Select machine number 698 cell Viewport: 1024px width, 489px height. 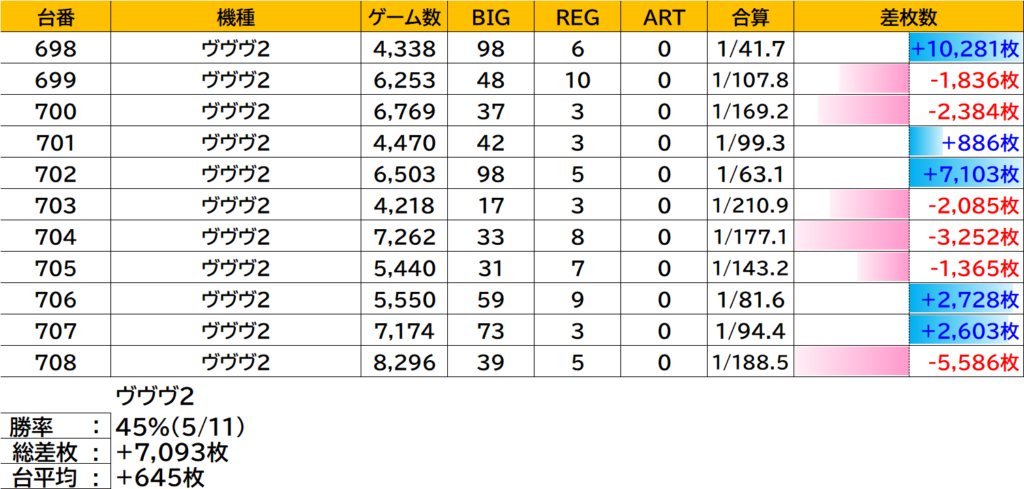click(55, 47)
